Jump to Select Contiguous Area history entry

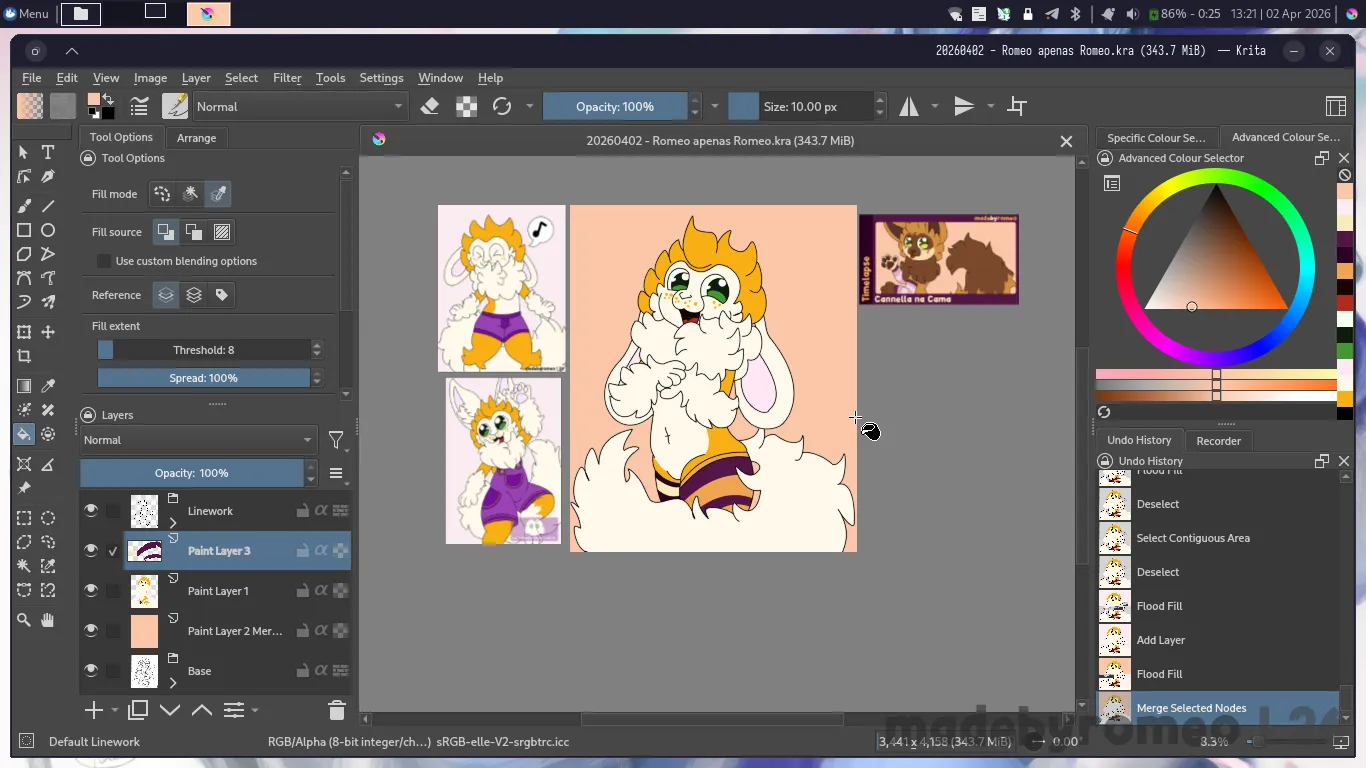pos(1192,538)
